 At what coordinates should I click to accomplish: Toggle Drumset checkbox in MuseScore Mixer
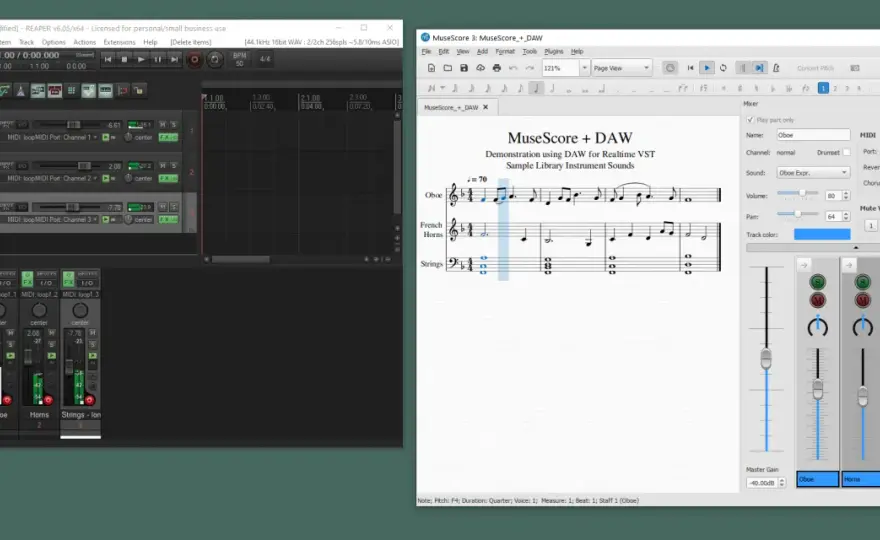click(846, 152)
